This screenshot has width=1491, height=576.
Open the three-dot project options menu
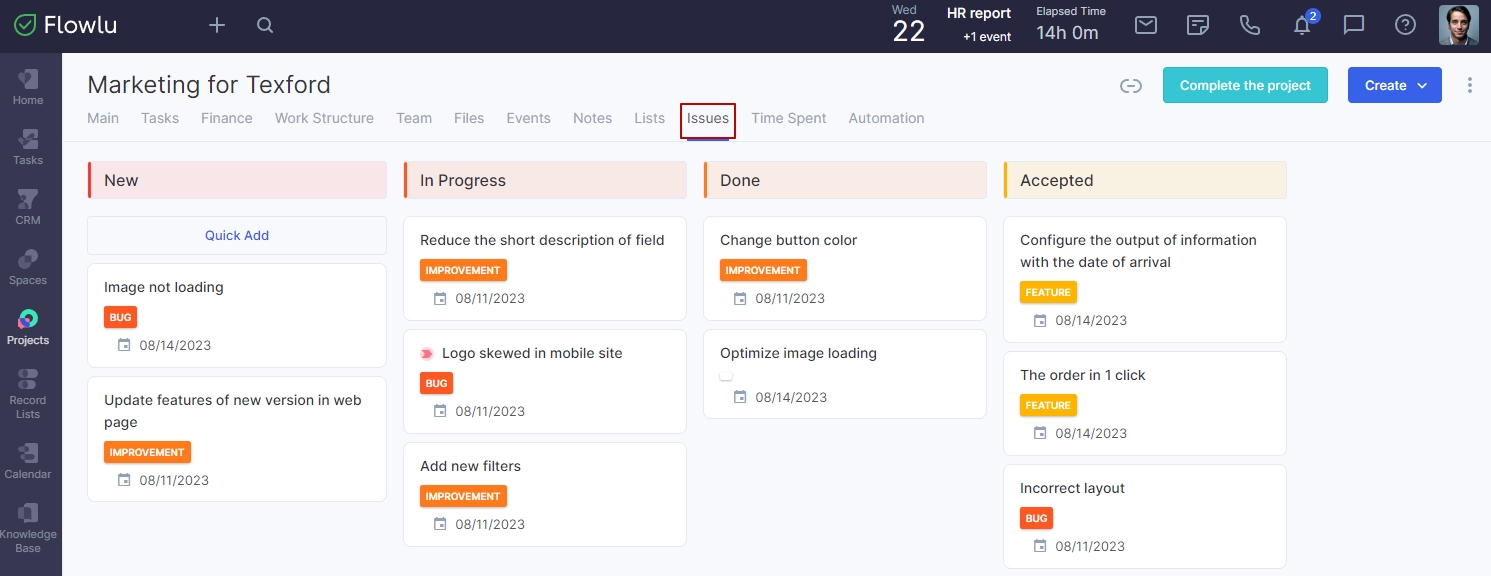(1470, 85)
